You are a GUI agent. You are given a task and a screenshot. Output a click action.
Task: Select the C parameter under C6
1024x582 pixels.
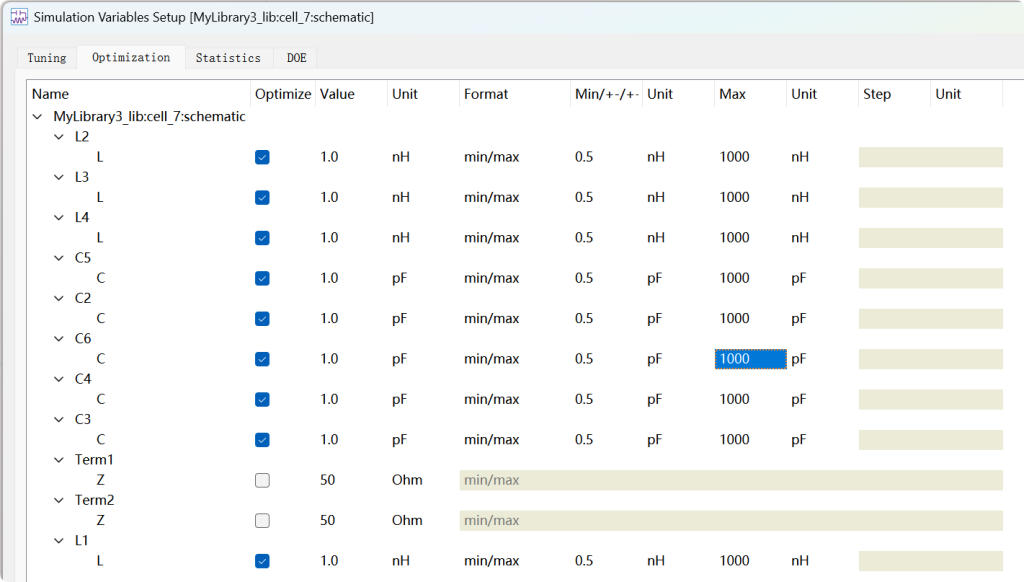point(101,359)
